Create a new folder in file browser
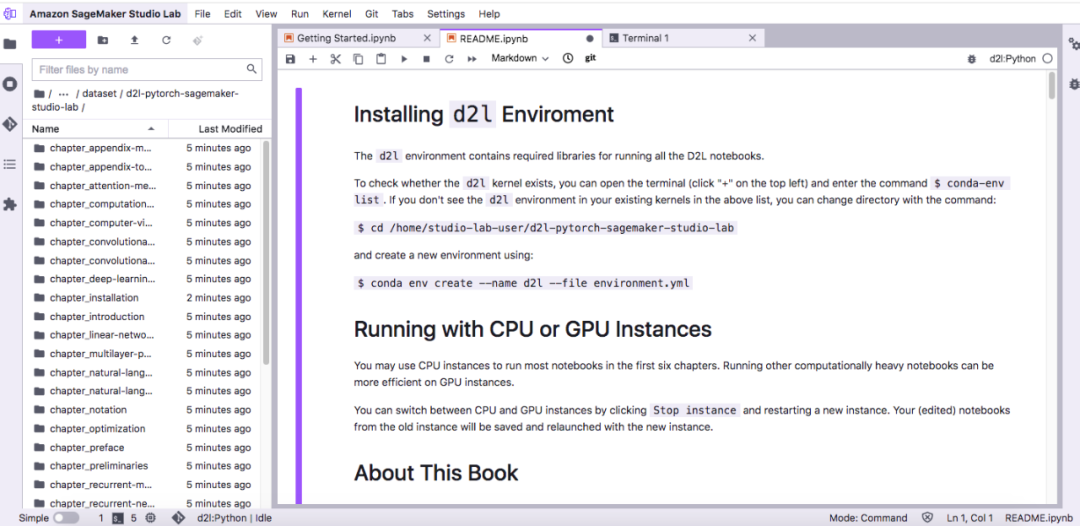Screen dimensions: 1080x526 click(x=103, y=40)
